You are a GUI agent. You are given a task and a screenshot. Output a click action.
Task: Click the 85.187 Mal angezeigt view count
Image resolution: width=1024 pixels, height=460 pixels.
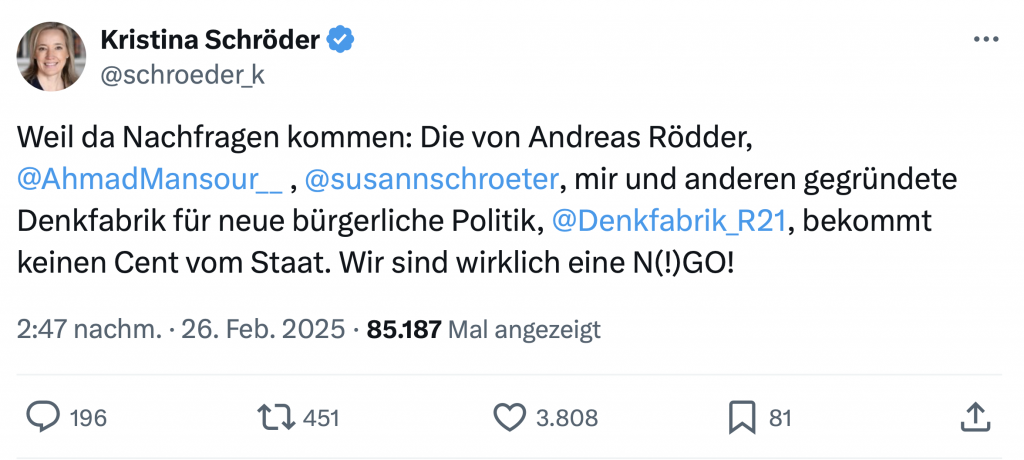[484, 329]
